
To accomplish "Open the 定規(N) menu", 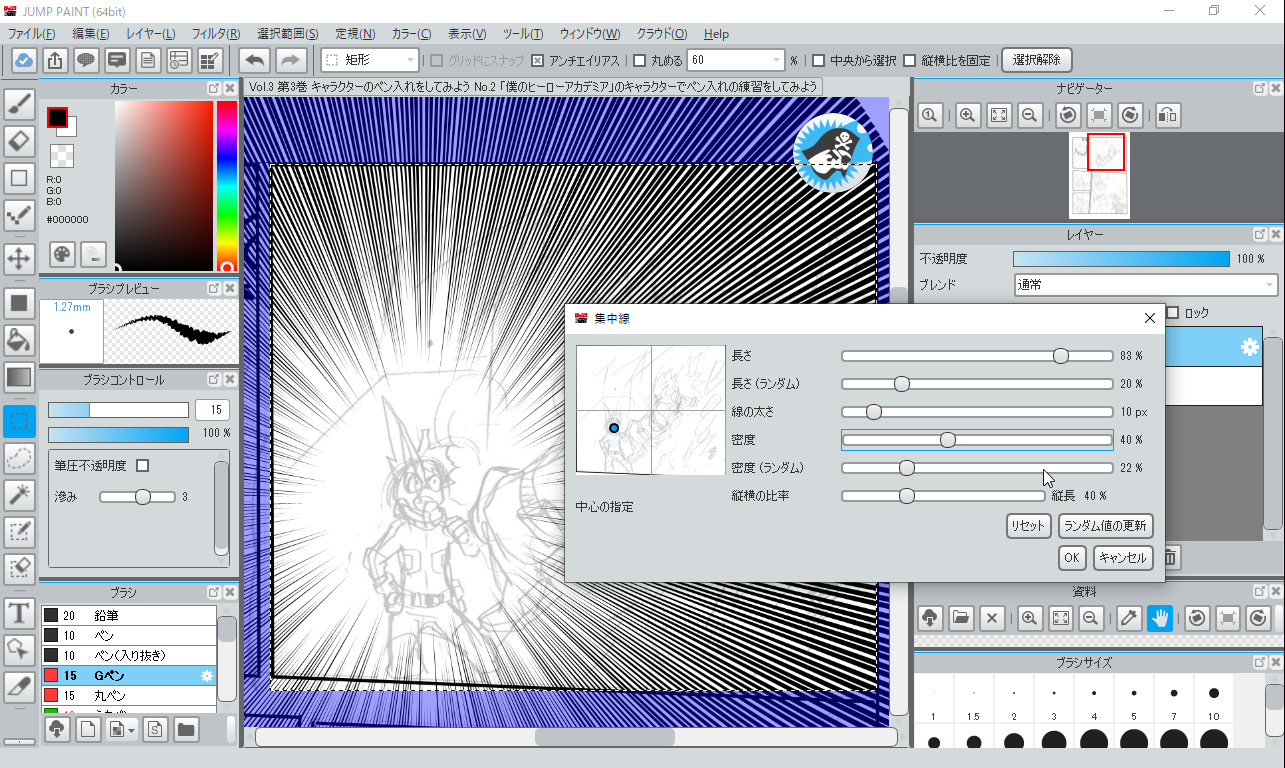I will click(x=355, y=34).
